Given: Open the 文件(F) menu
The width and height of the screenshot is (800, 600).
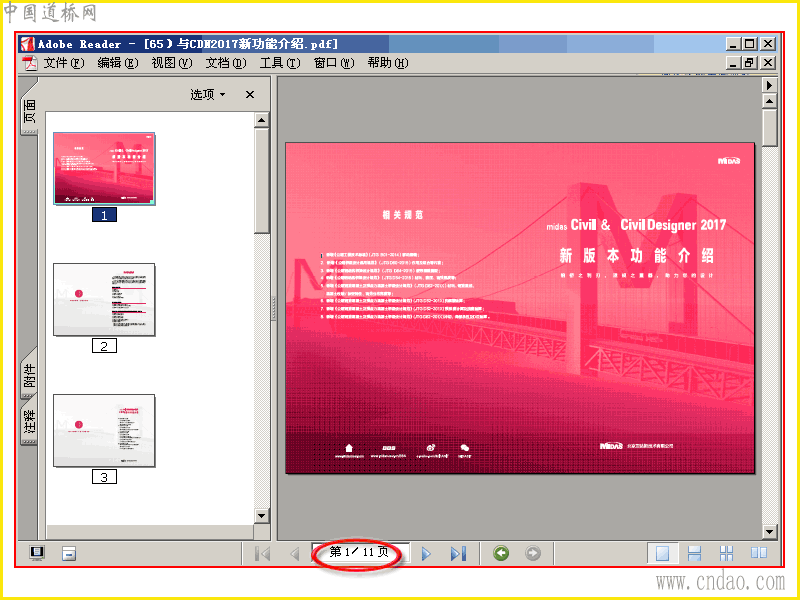Looking at the screenshot, I should tap(64, 63).
